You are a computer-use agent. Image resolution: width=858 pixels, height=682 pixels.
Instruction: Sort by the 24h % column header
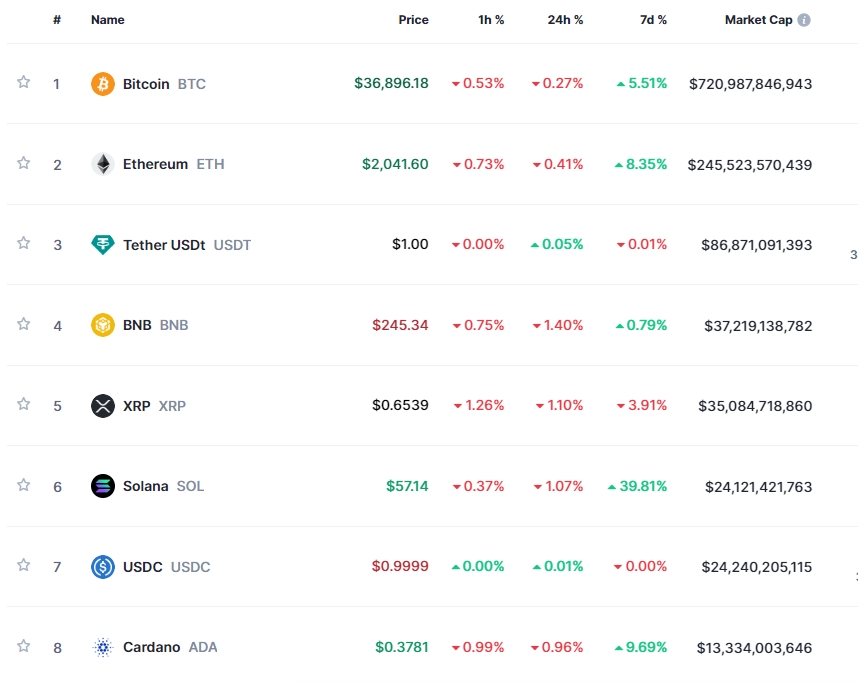coord(565,20)
